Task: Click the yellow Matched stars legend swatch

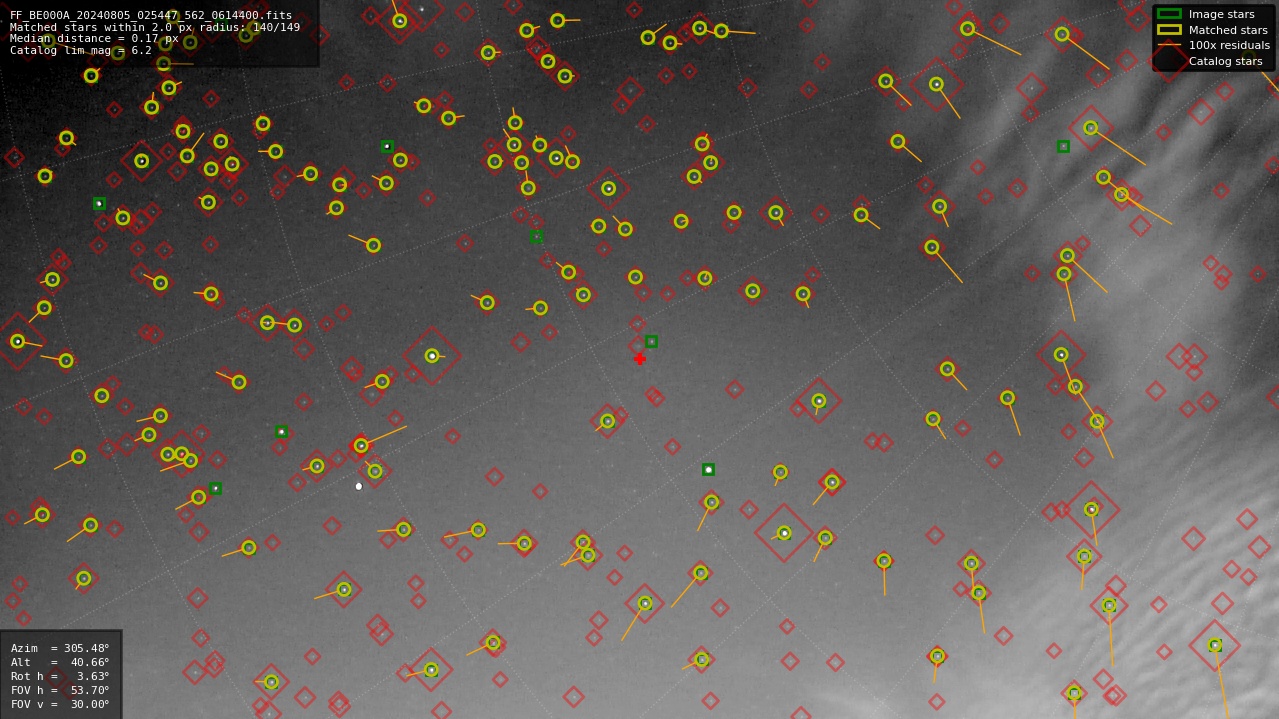Action: pyautogui.click(x=1168, y=30)
